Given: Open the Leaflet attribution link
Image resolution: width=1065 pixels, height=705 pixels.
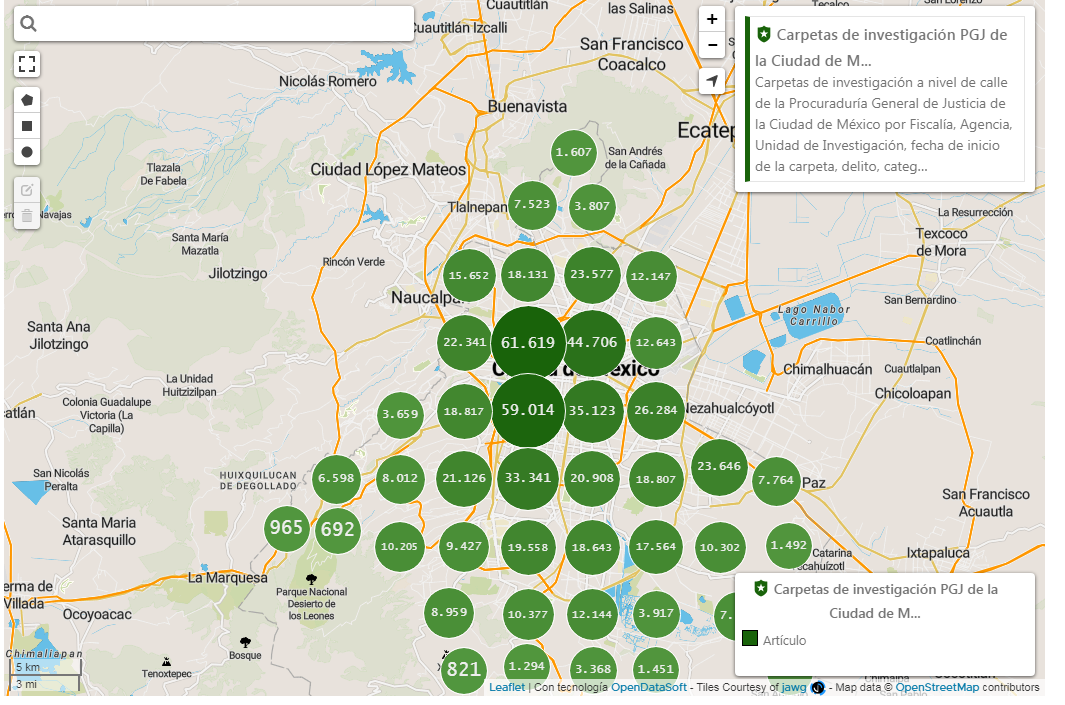Looking at the screenshot, I should point(507,687).
